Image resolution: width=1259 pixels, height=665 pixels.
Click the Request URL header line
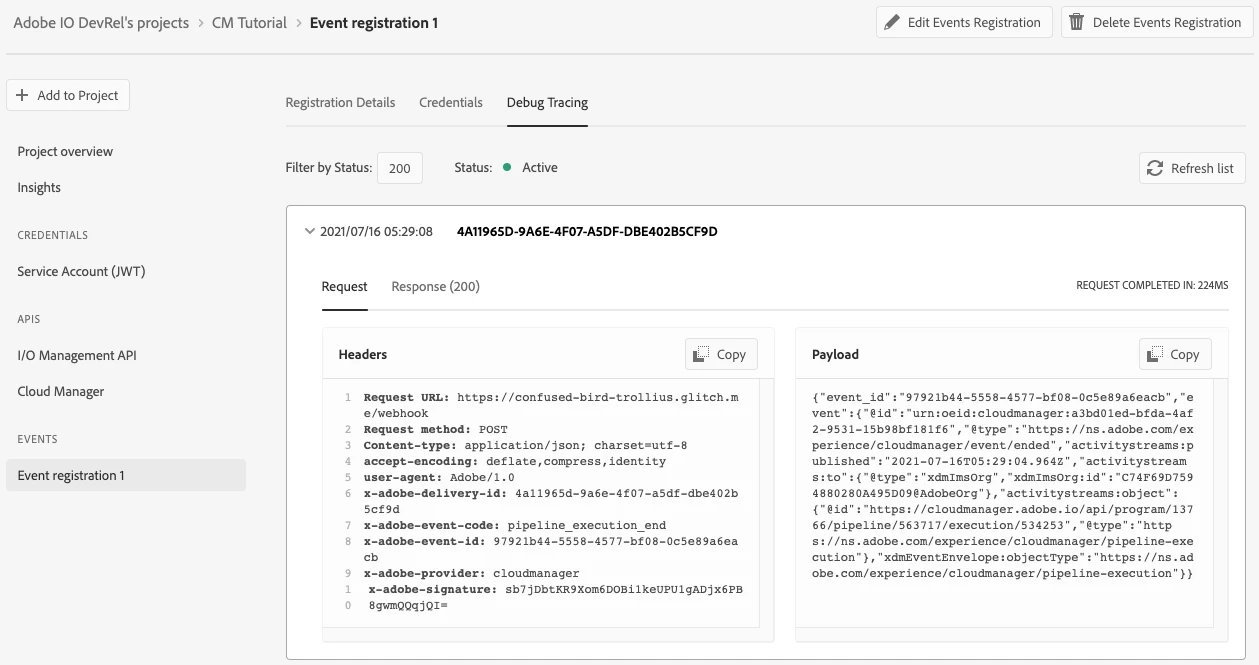click(551, 405)
